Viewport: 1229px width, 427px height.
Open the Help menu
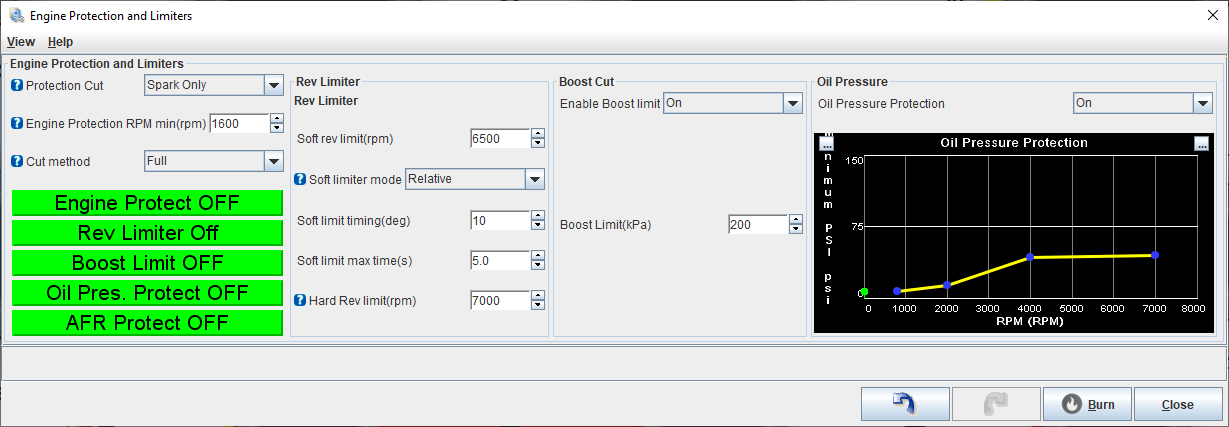61,42
